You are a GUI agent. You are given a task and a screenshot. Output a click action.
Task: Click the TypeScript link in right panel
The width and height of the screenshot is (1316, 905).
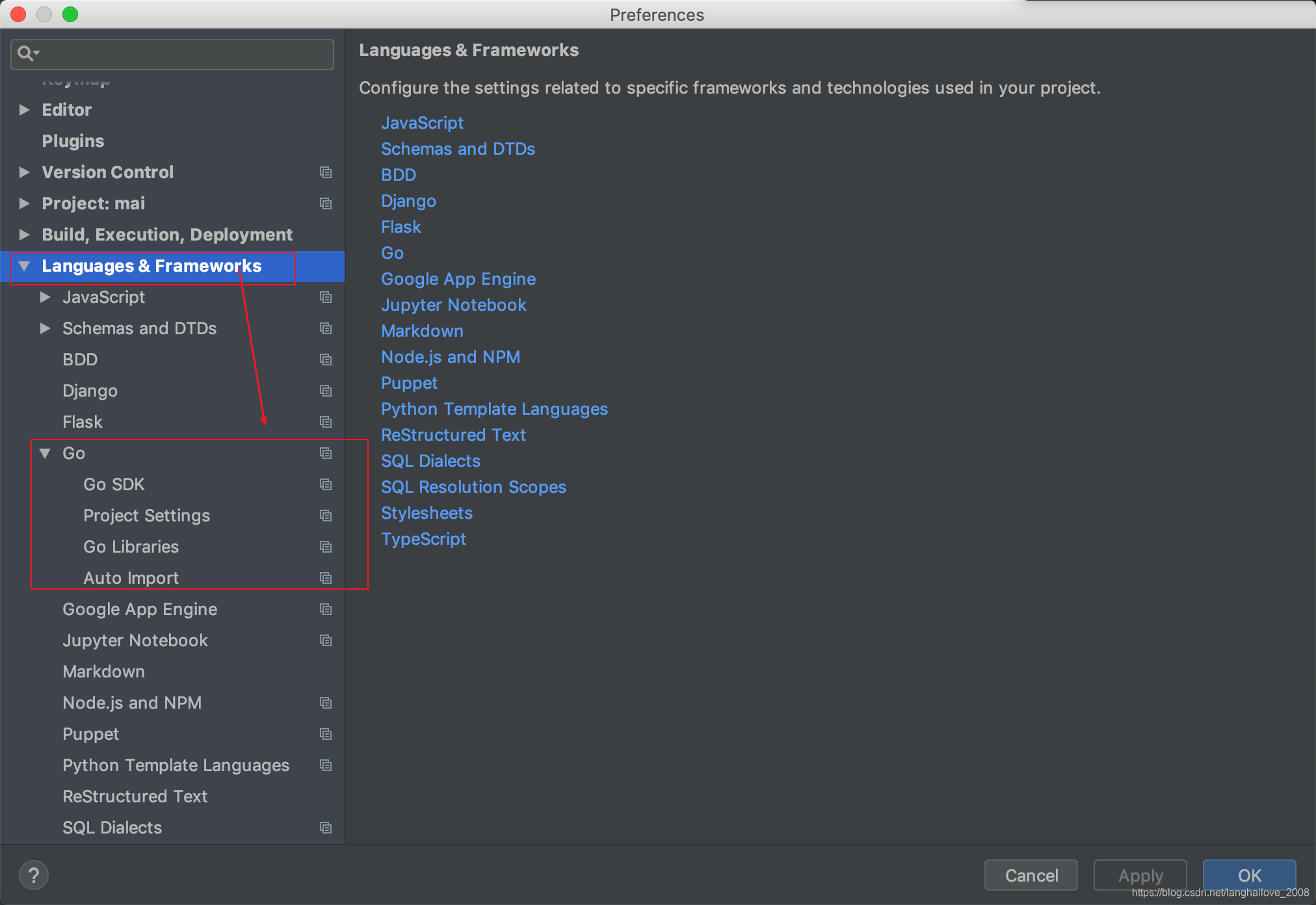425,539
